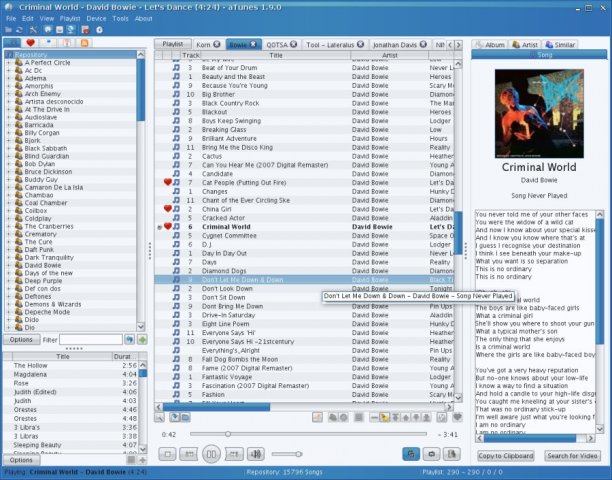Open the Playlist menu
Image resolution: width=612 pixels, height=480 pixels.
tap(70, 18)
